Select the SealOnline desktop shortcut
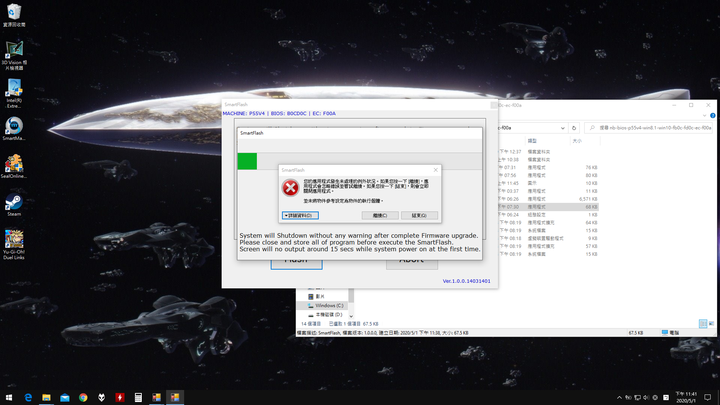The width and height of the screenshot is (720, 405). pos(14,166)
